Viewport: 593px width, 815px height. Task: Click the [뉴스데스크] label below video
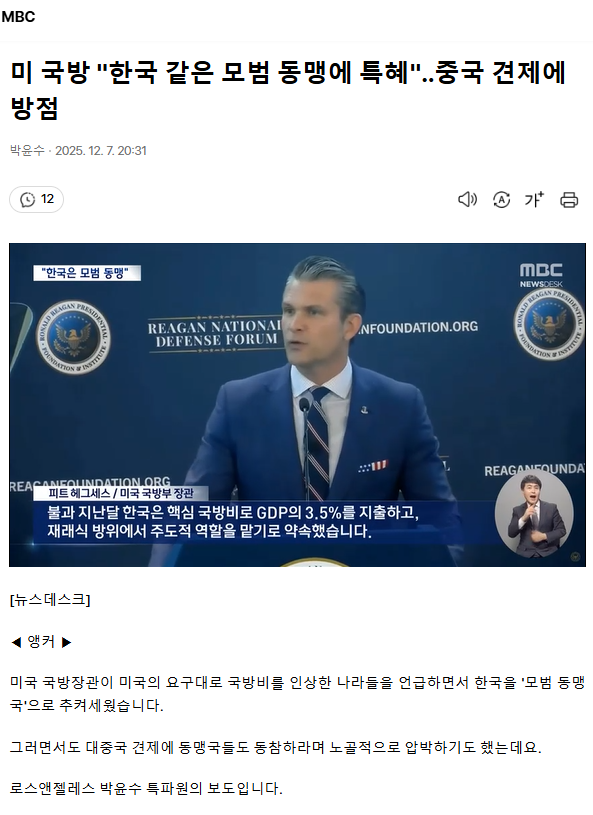click(50, 600)
